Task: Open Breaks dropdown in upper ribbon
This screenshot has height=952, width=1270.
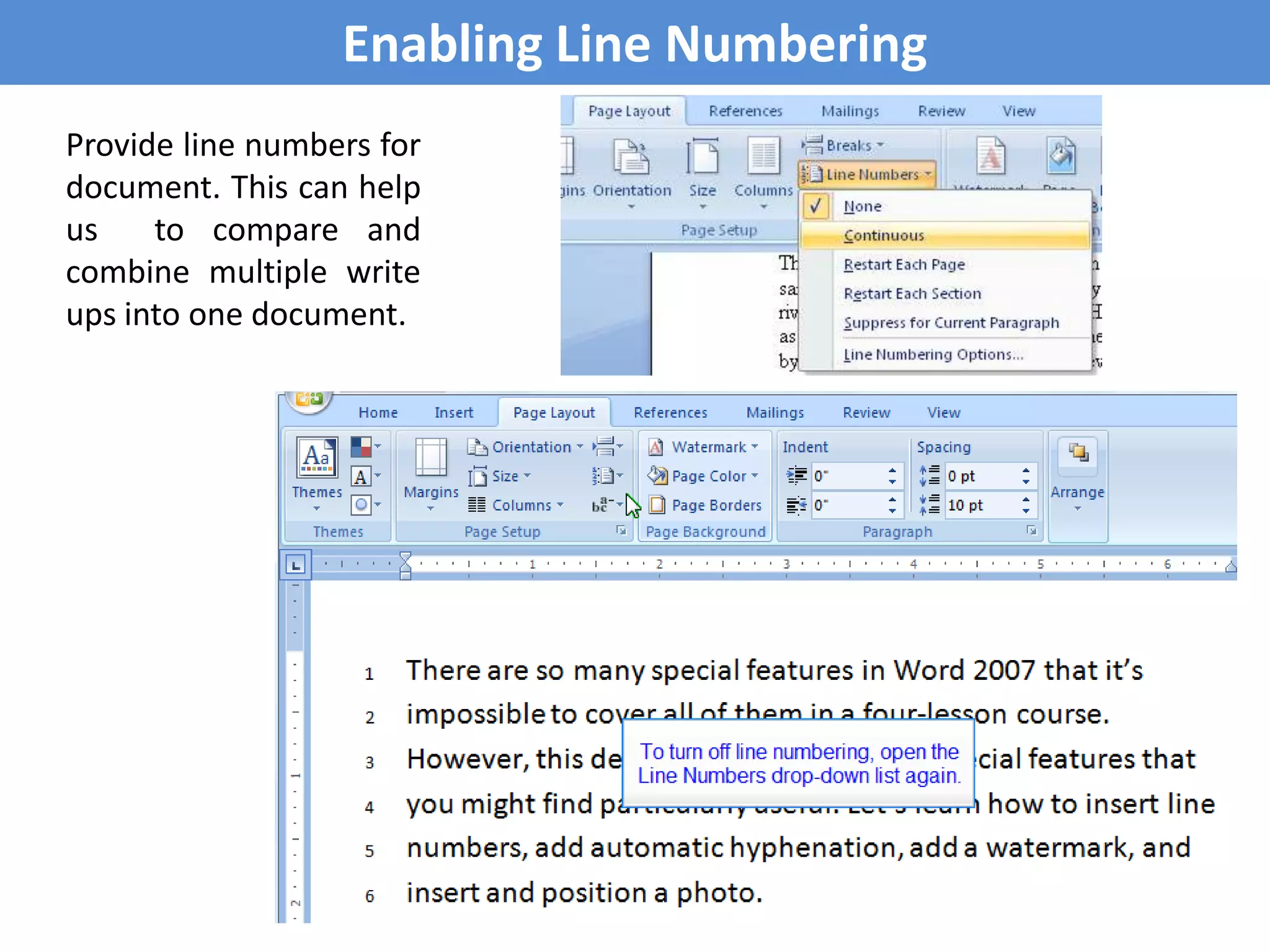Action: click(843, 146)
